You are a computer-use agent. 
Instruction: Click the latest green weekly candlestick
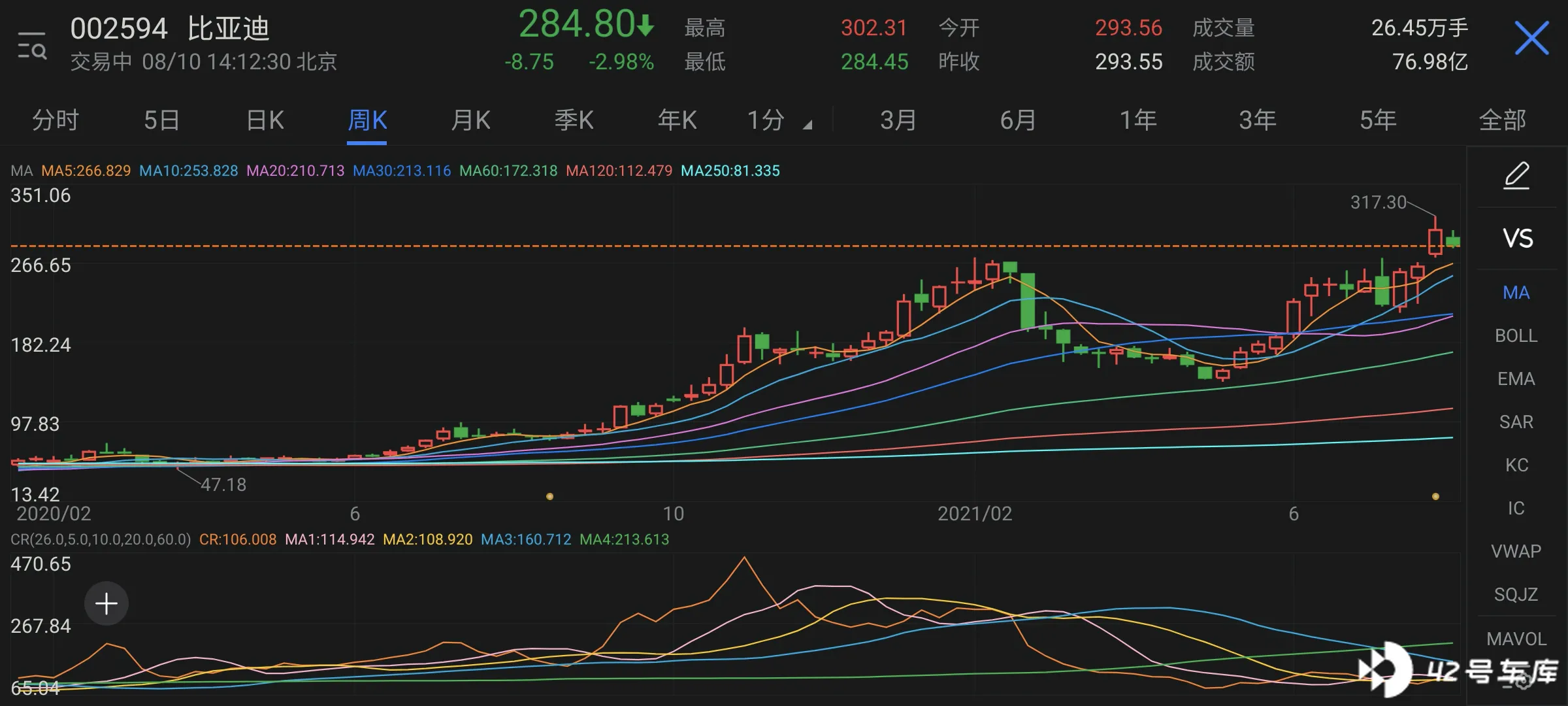click(x=1453, y=240)
